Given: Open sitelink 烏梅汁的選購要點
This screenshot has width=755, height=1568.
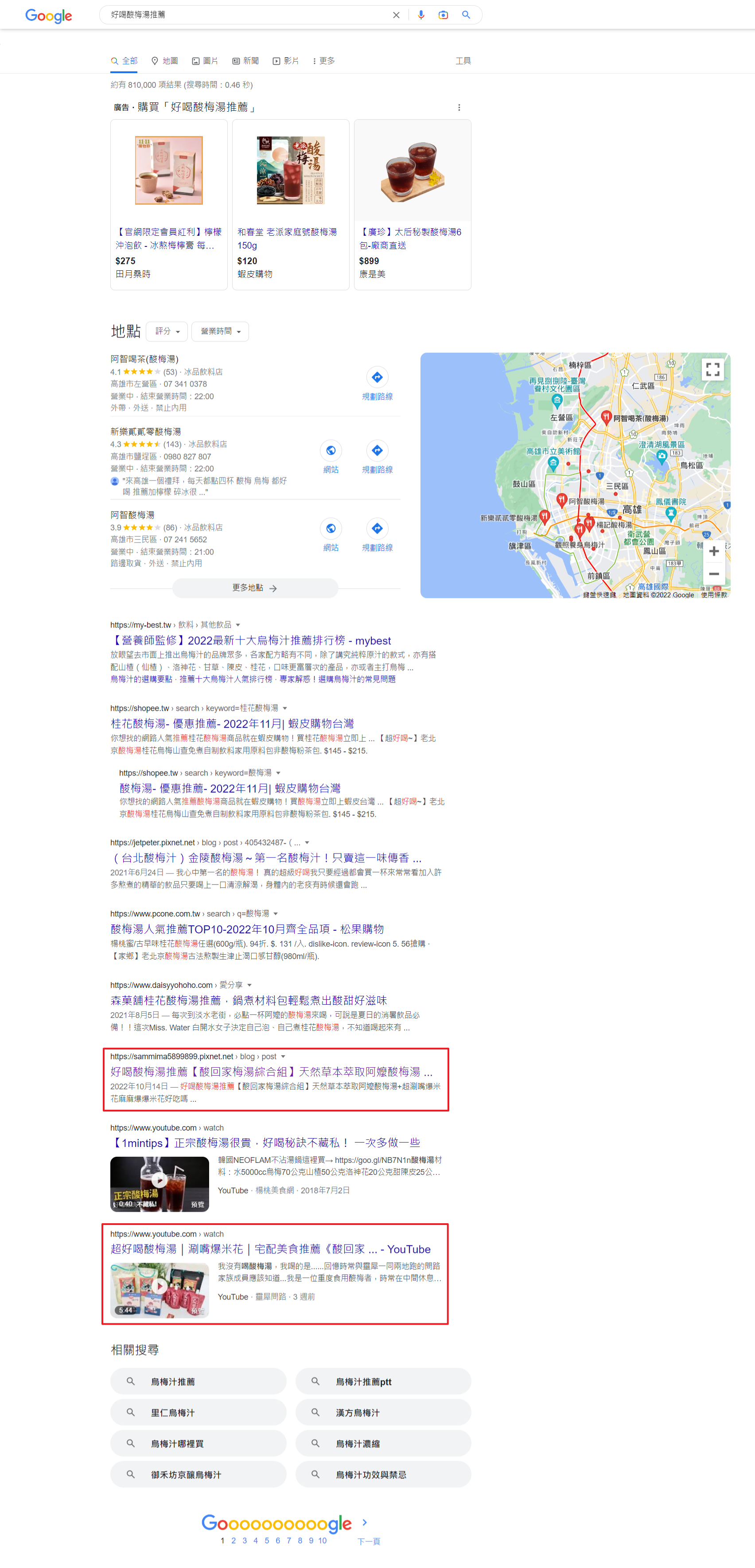Looking at the screenshot, I should (141, 679).
